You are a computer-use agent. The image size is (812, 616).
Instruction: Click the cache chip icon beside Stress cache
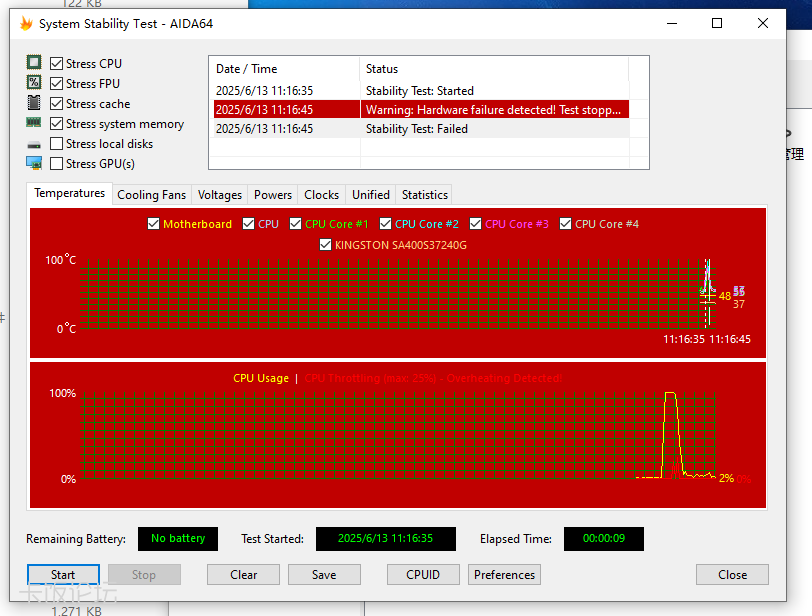[x=34, y=103]
